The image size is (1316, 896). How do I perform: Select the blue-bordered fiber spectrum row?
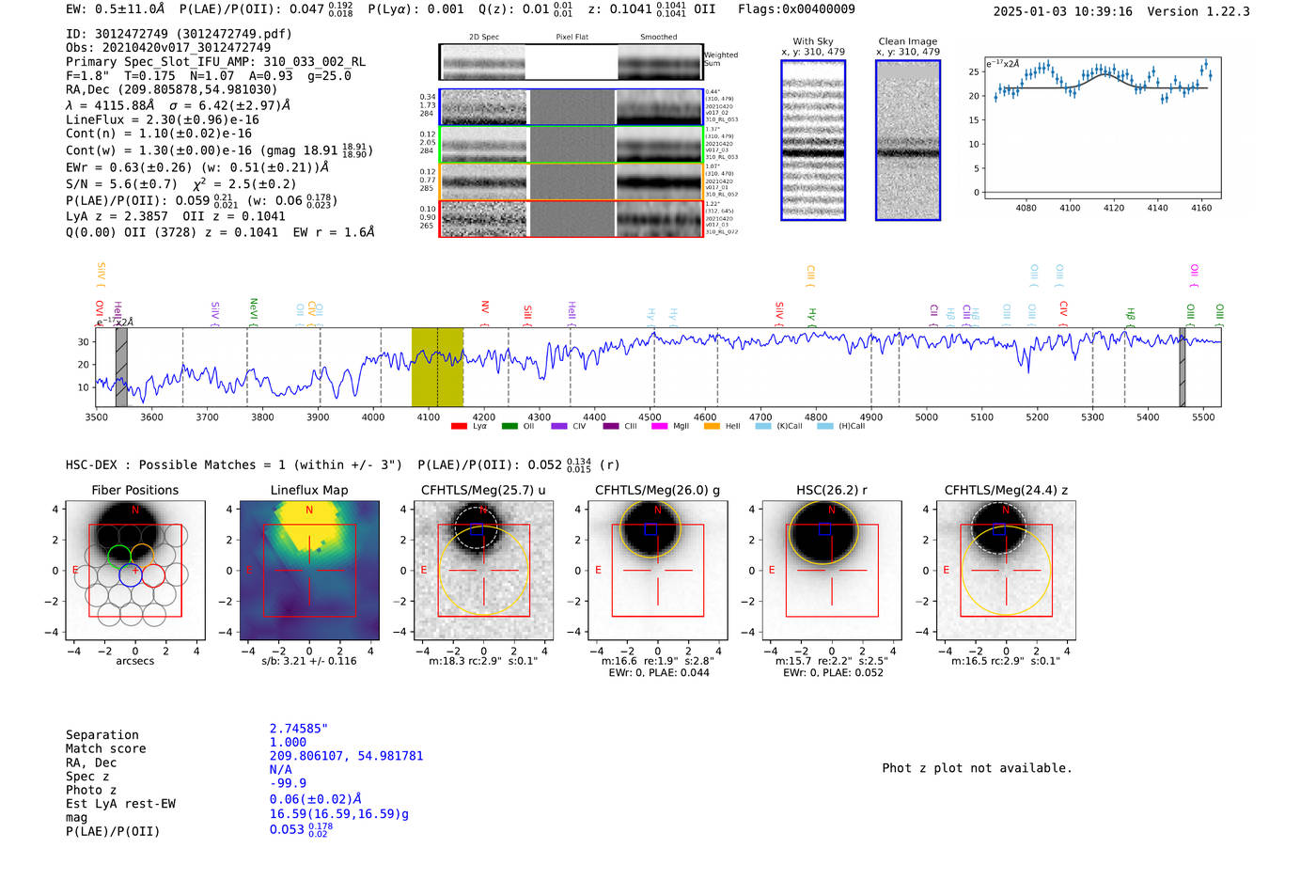pos(572,107)
